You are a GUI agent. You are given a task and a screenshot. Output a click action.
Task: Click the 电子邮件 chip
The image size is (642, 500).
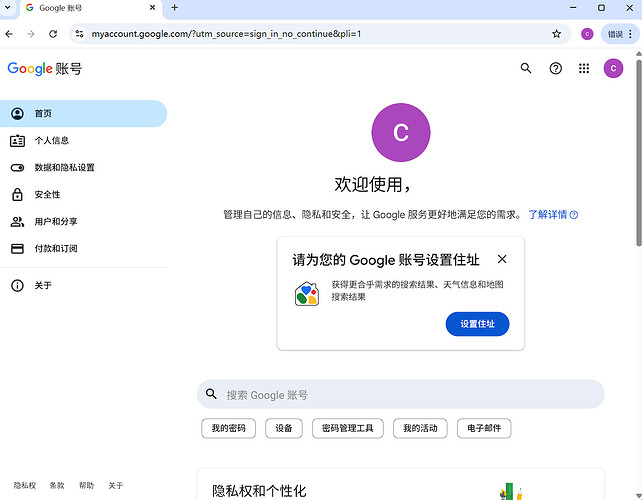click(x=484, y=428)
